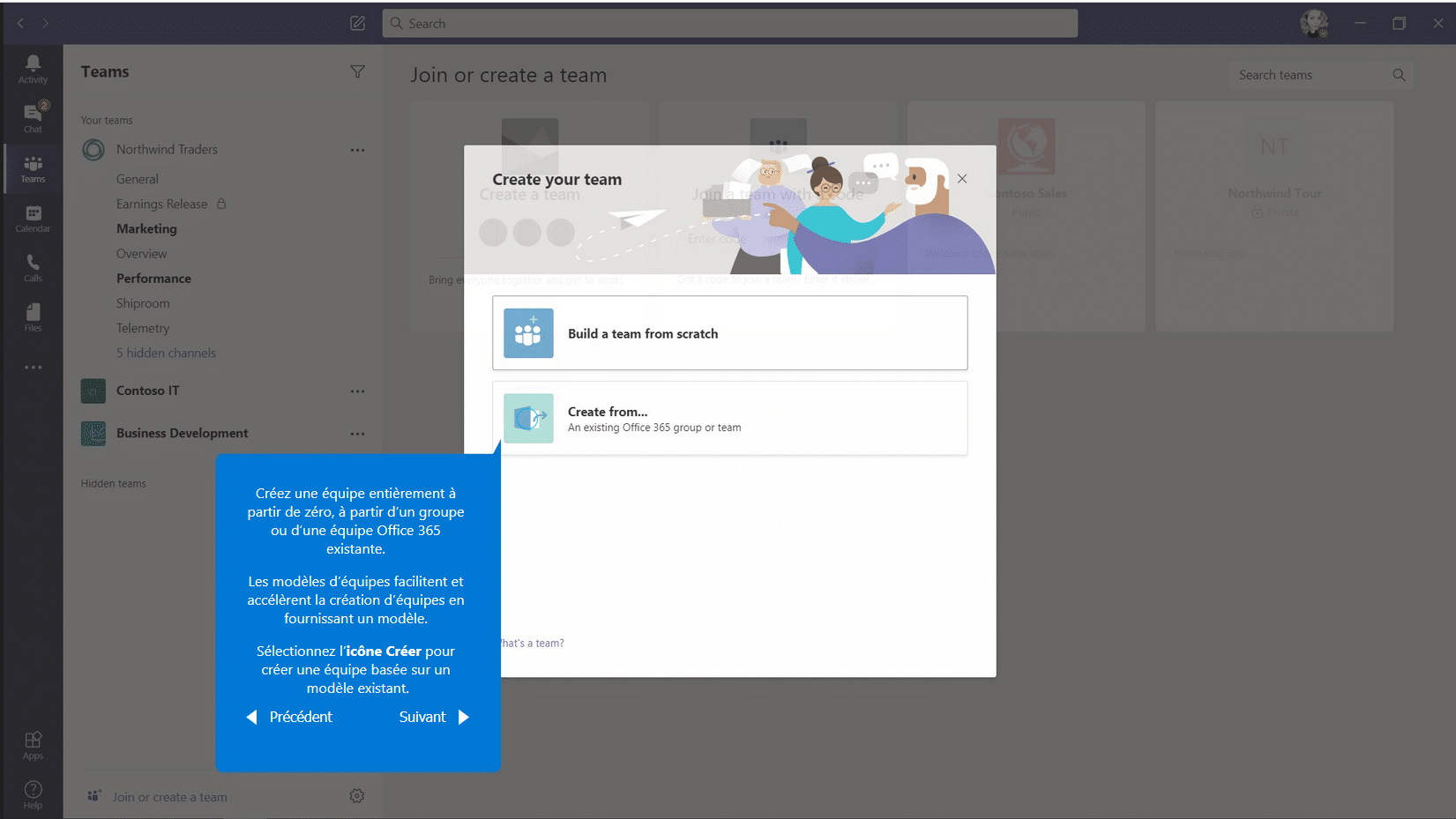Open the Calls phone icon
The height and width of the screenshot is (819, 1456).
pyautogui.click(x=33, y=268)
